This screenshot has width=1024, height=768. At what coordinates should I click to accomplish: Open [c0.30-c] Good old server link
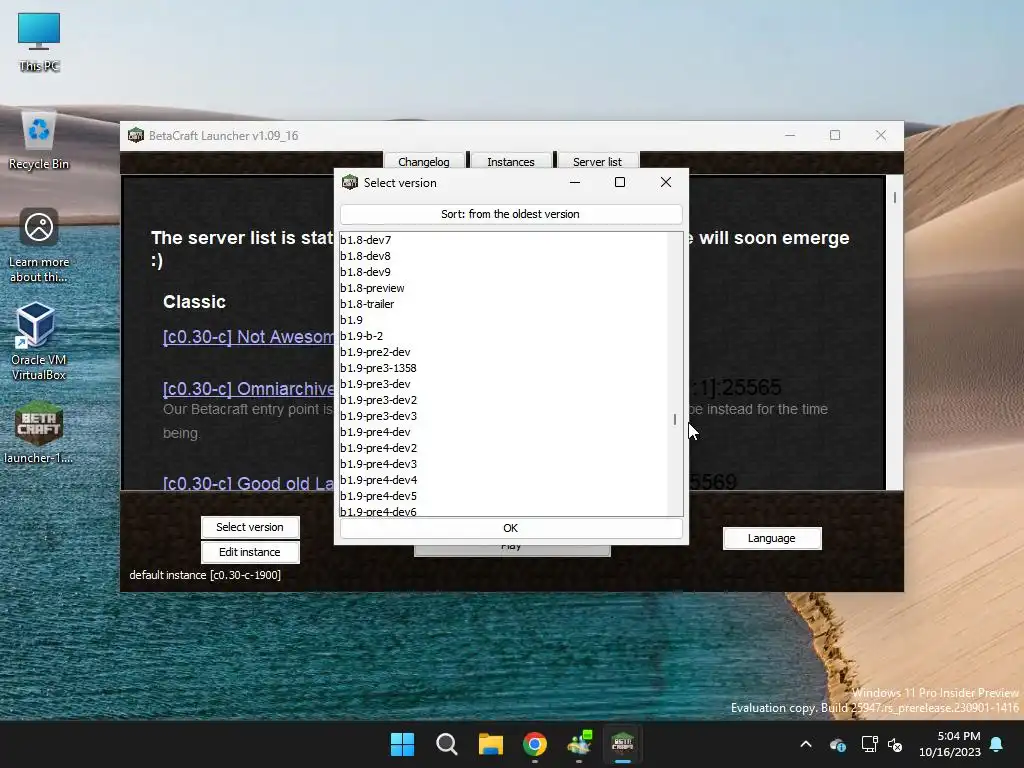248,483
